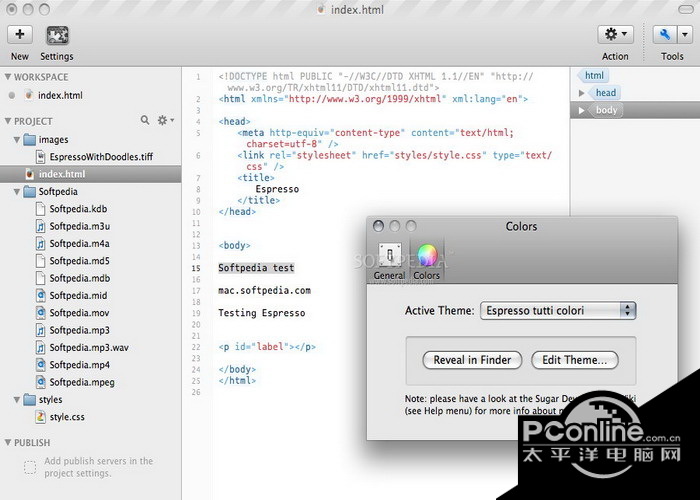This screenshot has width=700, height=500.
Task: Collapse the styles folder
Action: tap(17, 400)
